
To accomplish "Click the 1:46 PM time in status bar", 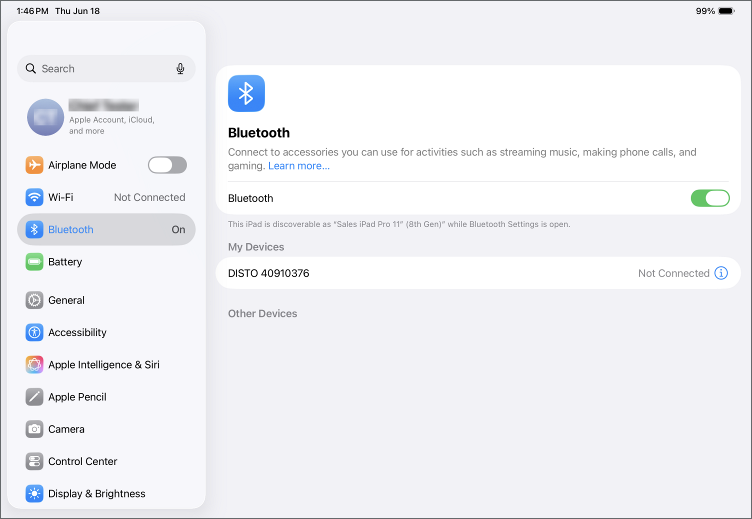I will point(32,11).
